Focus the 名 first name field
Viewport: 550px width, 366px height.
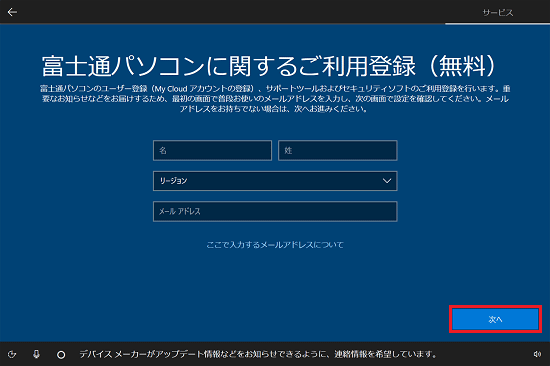point(213,151)
